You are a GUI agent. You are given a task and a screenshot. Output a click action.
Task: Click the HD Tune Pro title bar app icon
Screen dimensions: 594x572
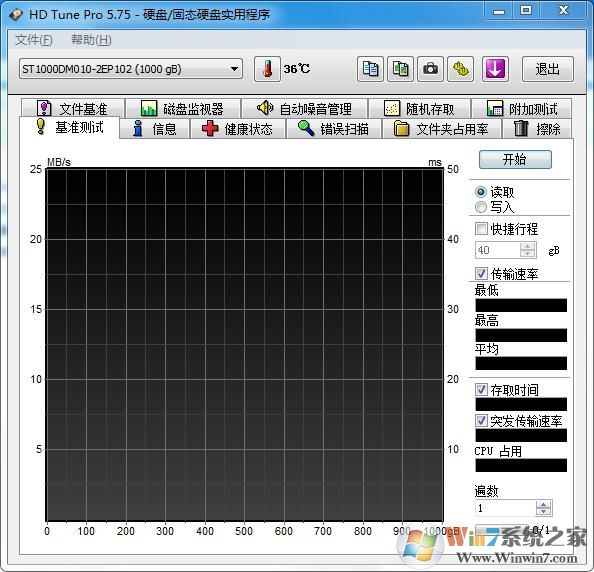[x=16, y=14]
